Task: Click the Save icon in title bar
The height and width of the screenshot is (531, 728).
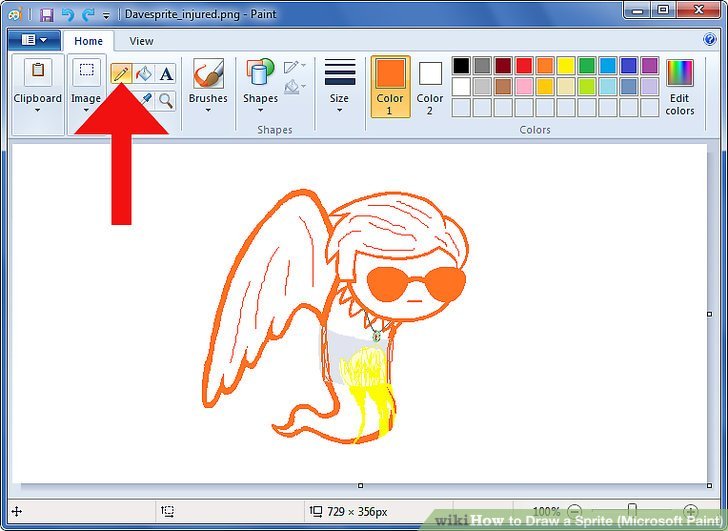Action: coord(46,15)
